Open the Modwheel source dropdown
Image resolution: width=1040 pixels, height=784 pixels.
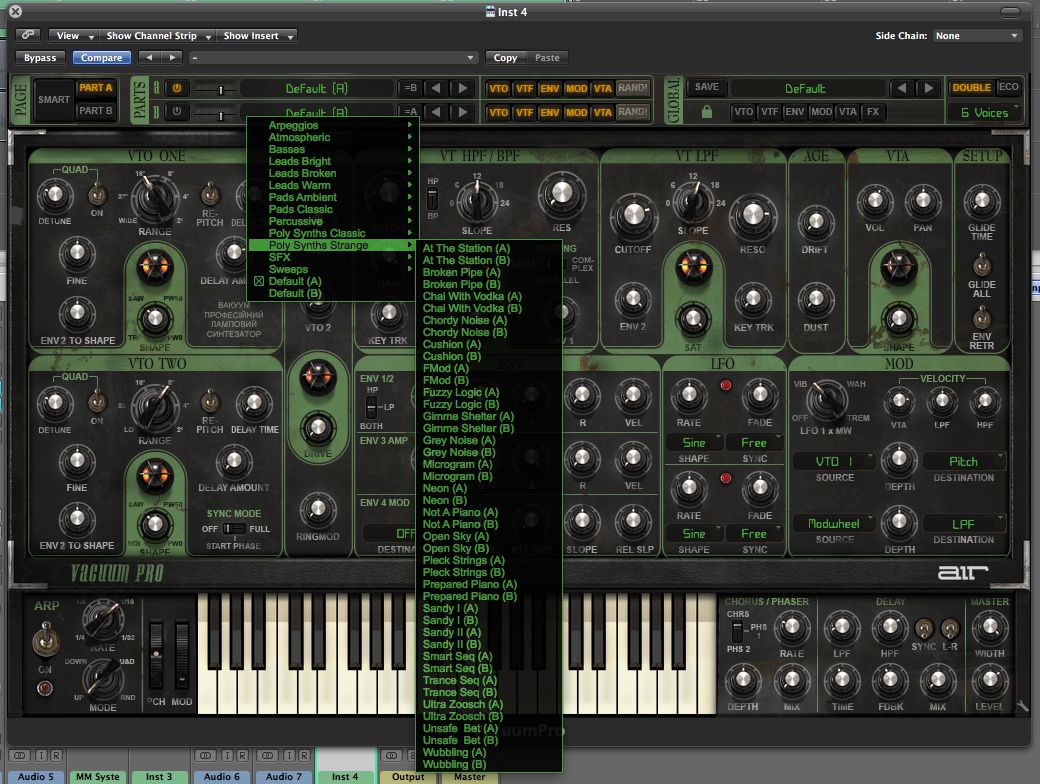(x=834, y=524)
